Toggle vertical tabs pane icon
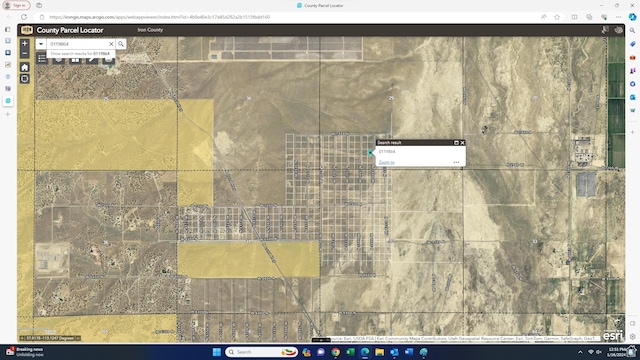The height and width of the screenshot is (360, 640). (8, 29)
